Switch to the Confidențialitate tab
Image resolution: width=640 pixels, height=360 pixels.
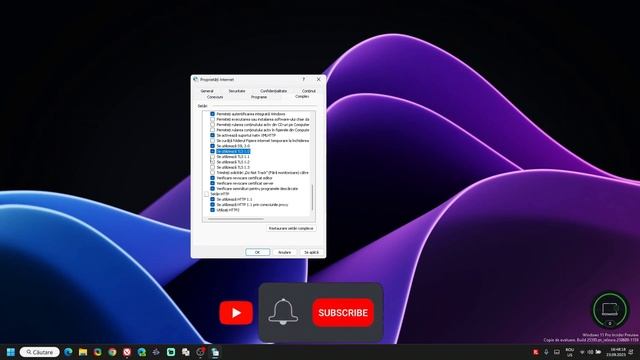pos(273,91)
